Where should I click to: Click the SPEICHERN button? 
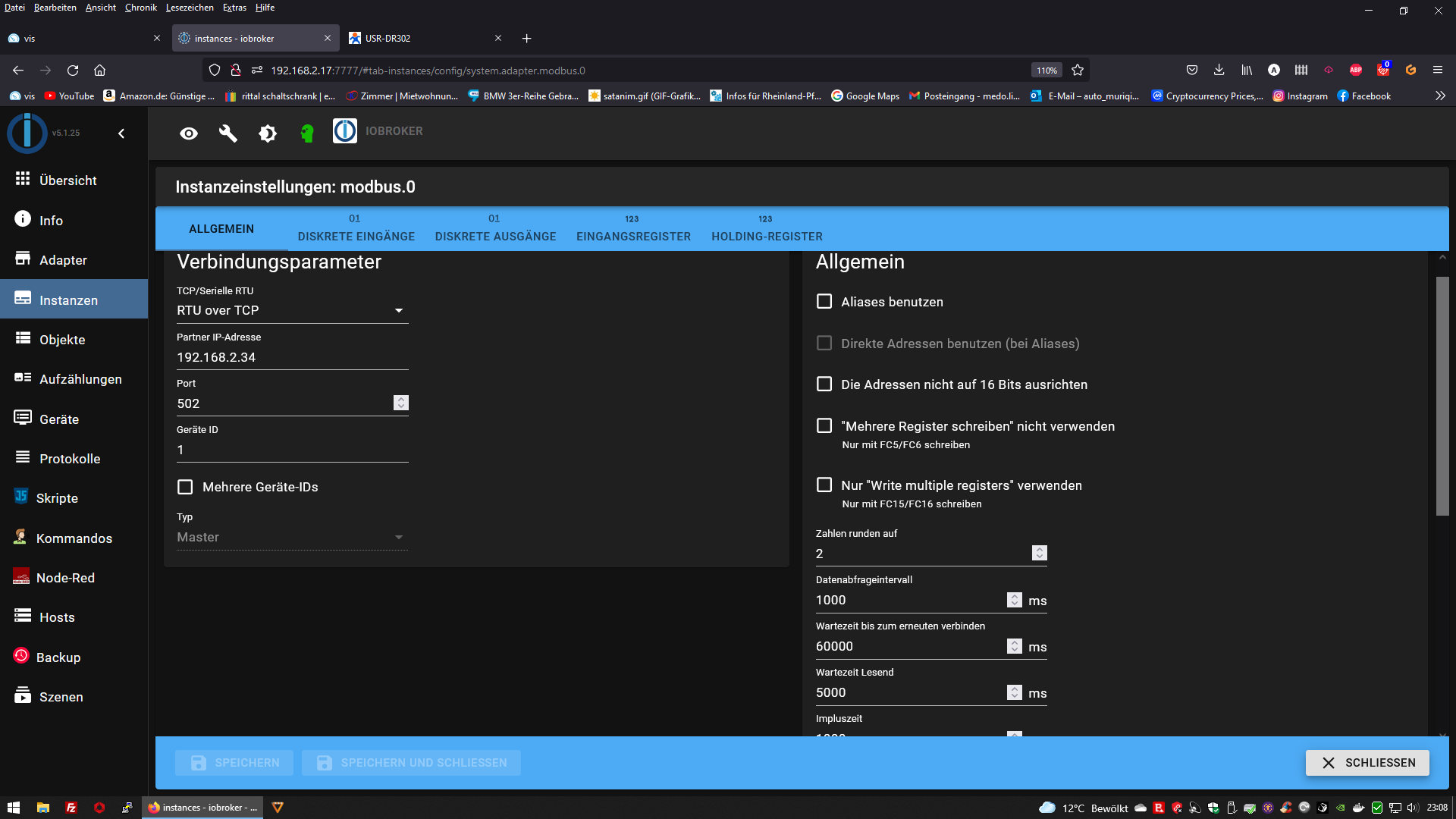point(234,763)
